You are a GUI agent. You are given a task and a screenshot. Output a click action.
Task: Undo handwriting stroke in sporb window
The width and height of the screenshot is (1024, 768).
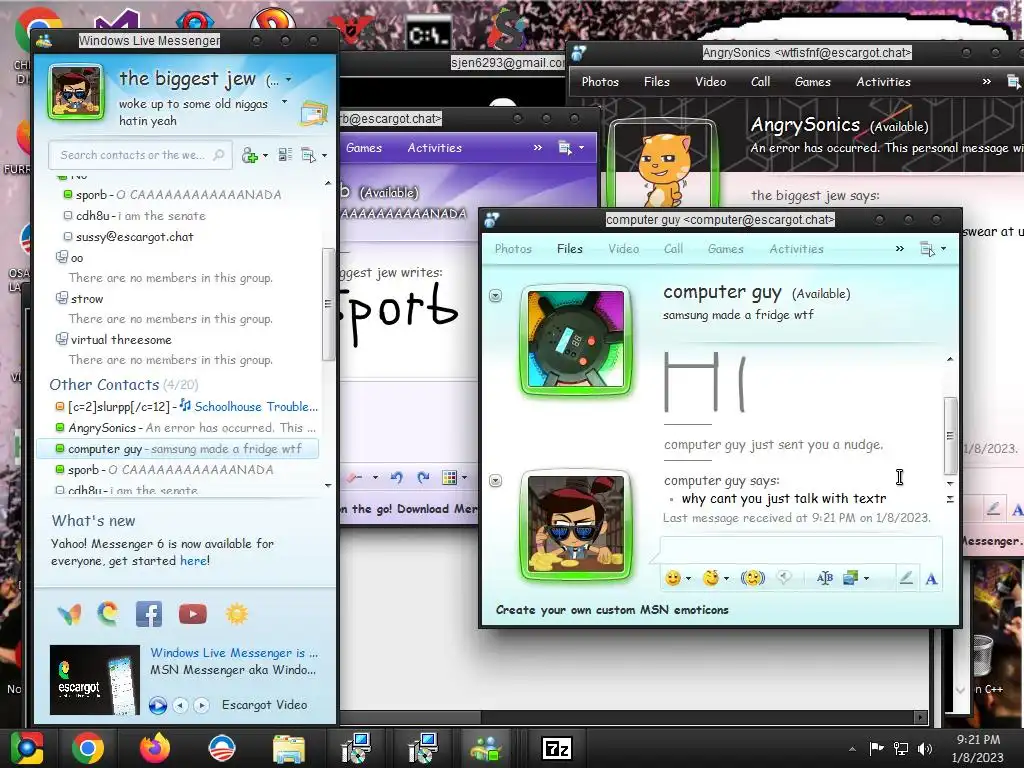[x=396, y=477]
